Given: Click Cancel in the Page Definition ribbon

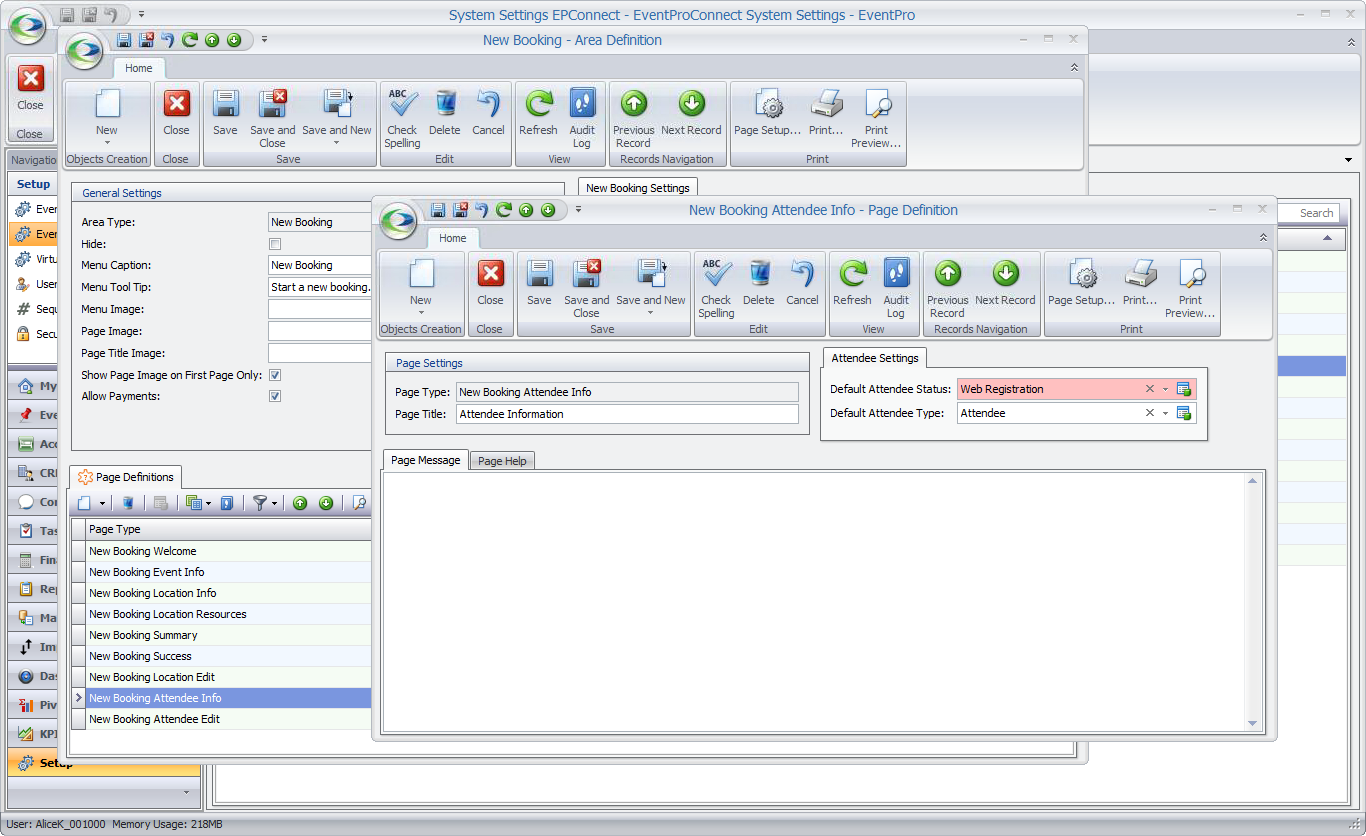Looking at the screenshot, I should click(802, 284).
